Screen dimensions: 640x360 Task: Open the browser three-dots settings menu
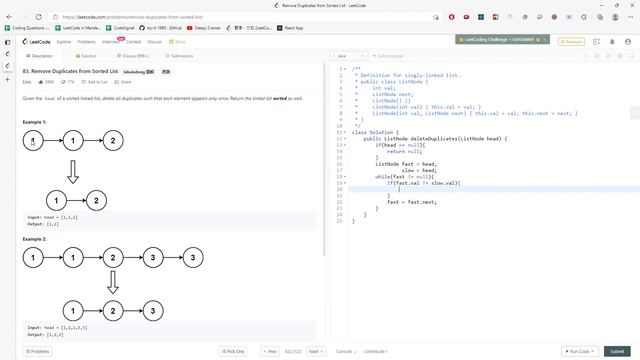[631, 17]
